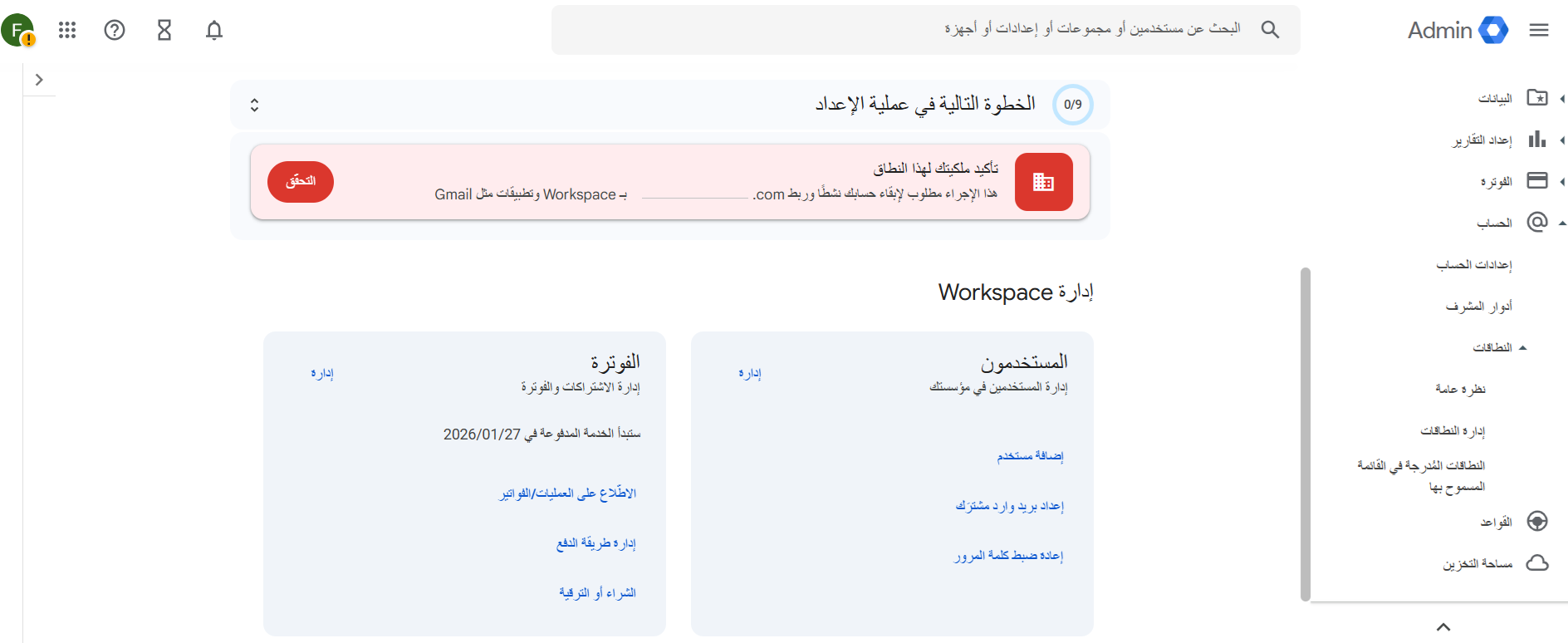Click الشراء أو الترقية link
Image resolution: width=1568 pixels, height=643 pixels.
point(598,593)
